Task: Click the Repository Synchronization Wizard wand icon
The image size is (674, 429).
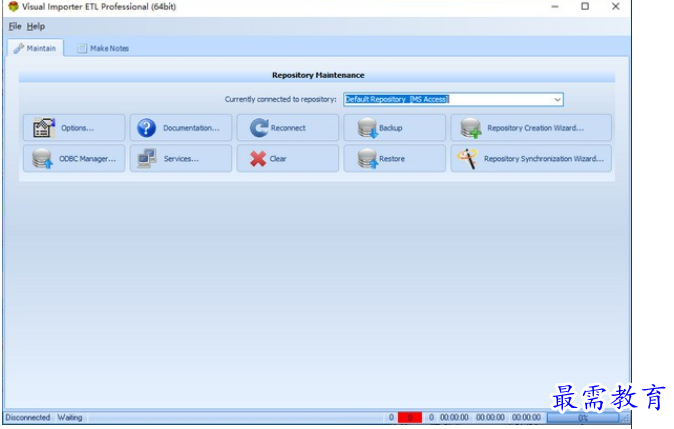Action: (x=468, y=159)
